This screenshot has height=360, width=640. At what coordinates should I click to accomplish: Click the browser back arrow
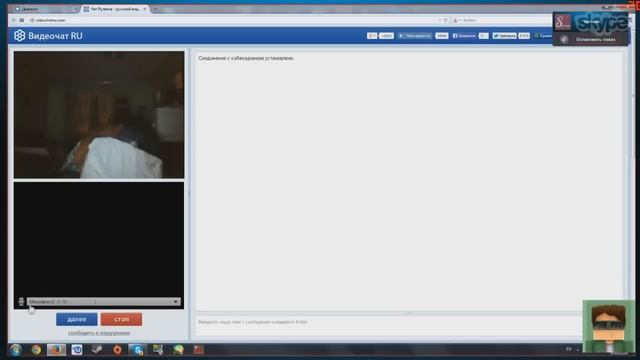coord(14,20)
